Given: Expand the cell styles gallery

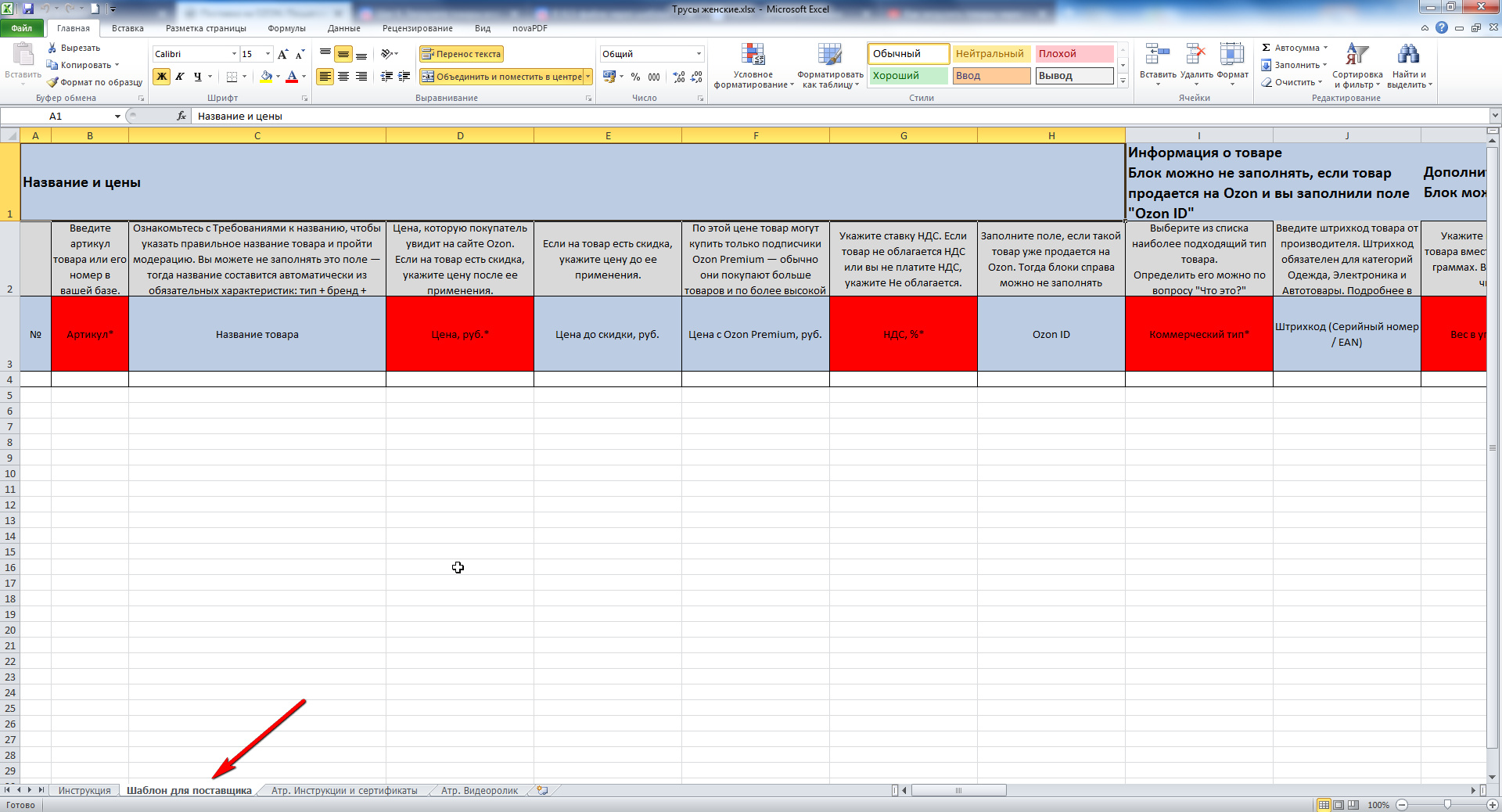Looking at the screenshot, I should point(1123,81).
